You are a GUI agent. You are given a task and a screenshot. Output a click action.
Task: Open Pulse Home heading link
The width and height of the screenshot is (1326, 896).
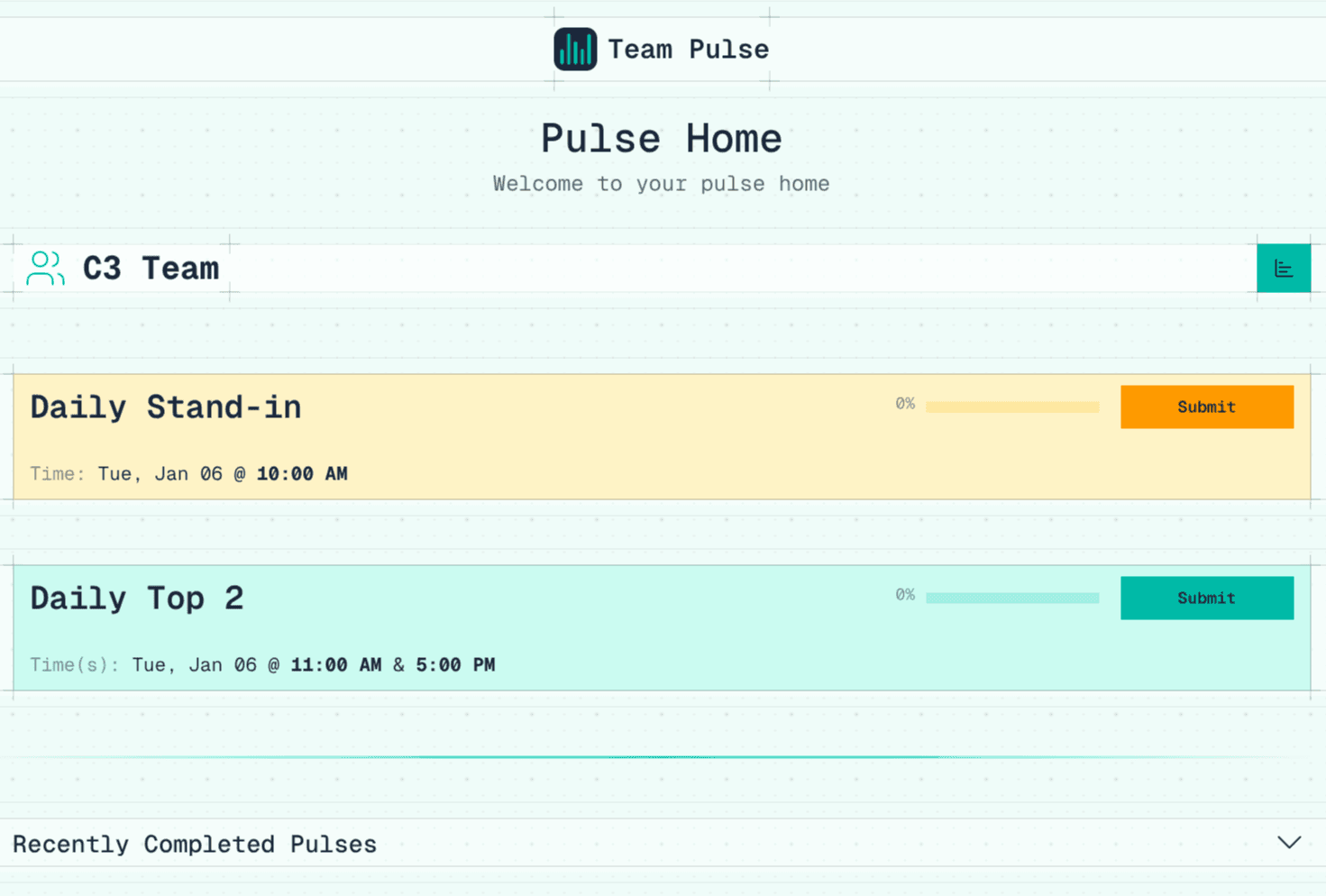tap(661, 138)
